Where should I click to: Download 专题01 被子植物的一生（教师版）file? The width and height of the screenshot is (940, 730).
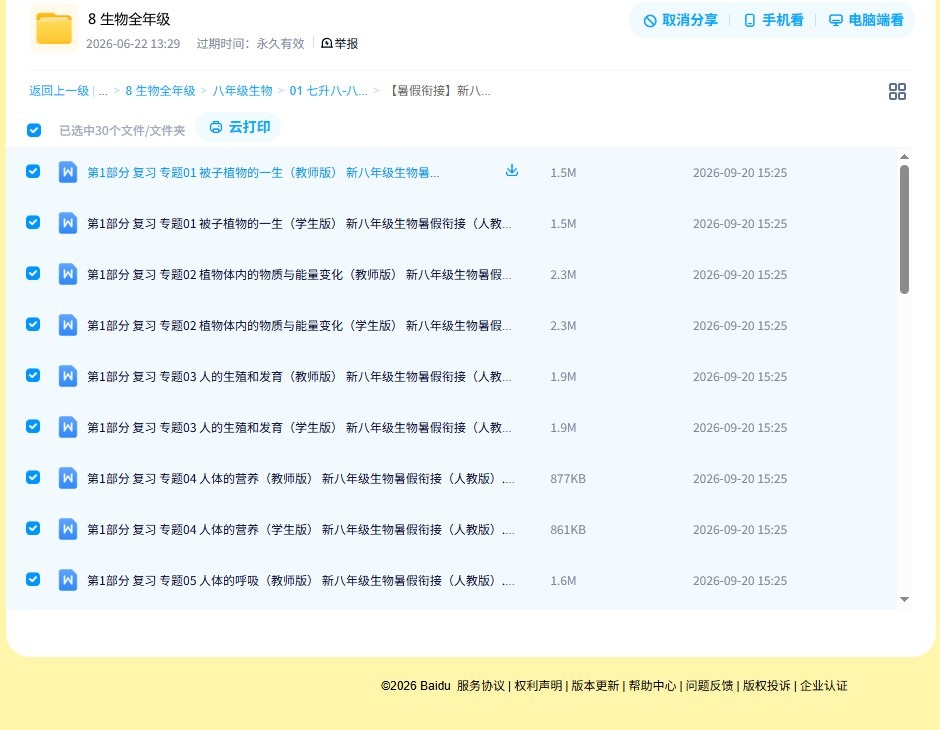tap(511, 171)
